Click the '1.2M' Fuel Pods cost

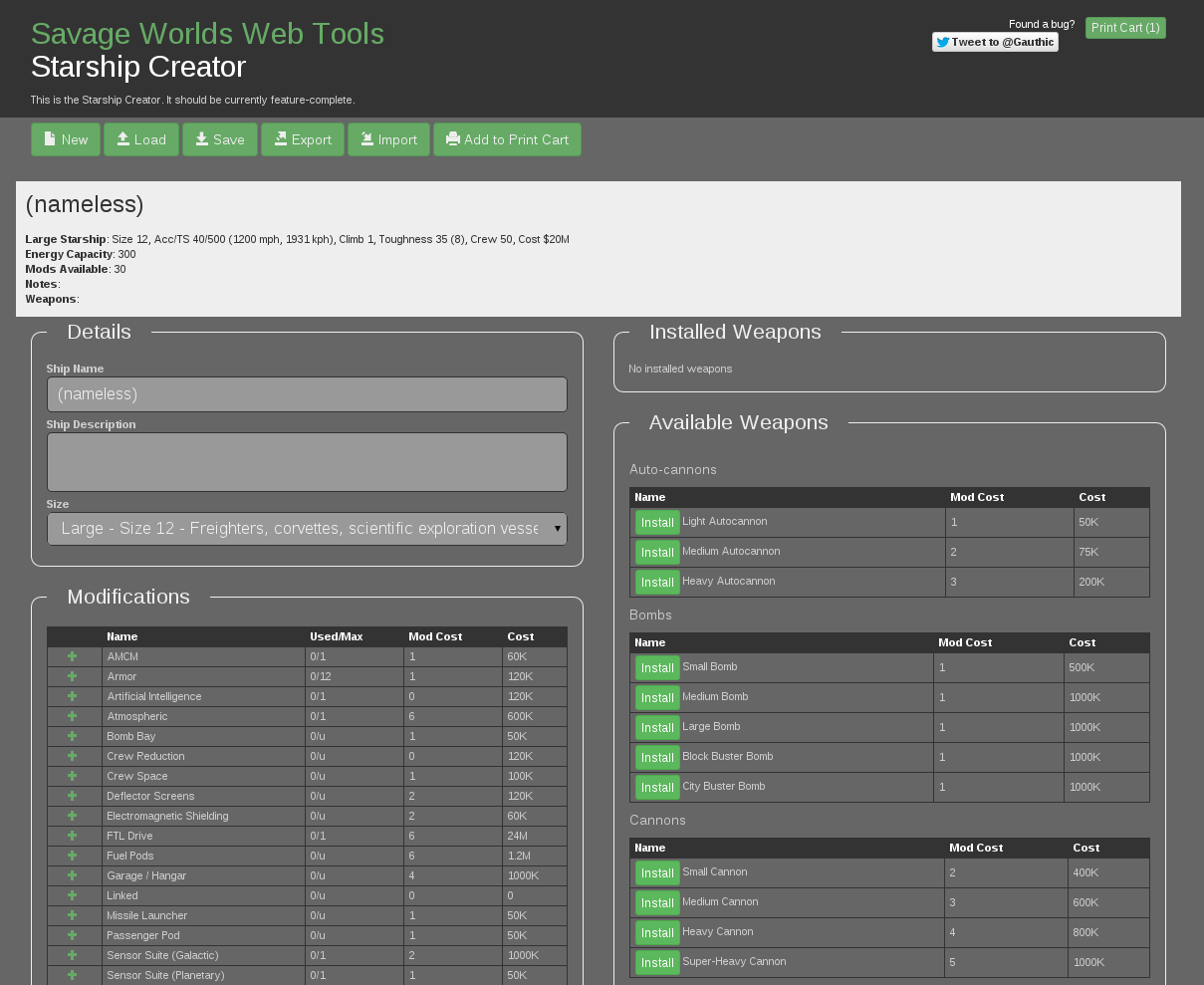[x=535, y=856]
